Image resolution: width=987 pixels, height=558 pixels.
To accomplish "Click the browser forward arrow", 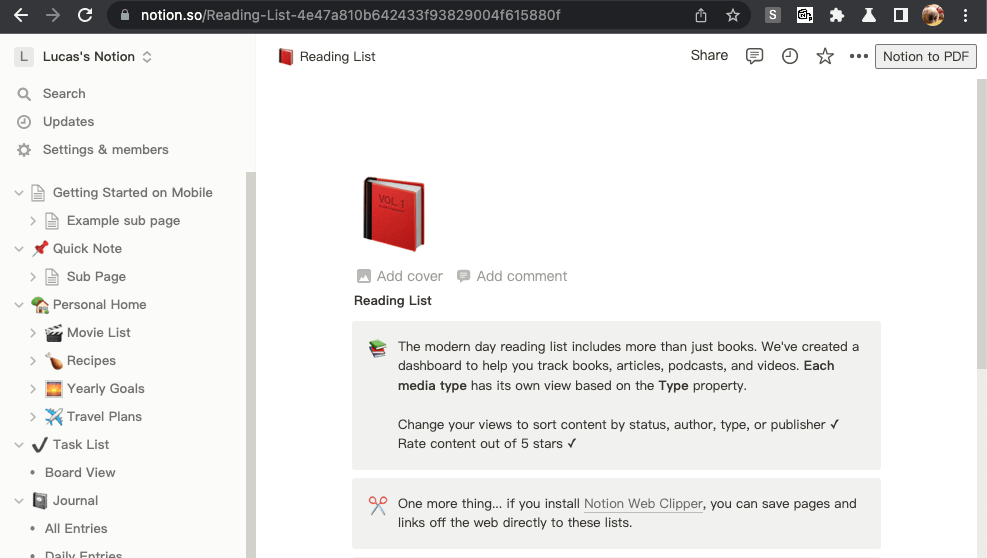I will (x=53, y=15).
